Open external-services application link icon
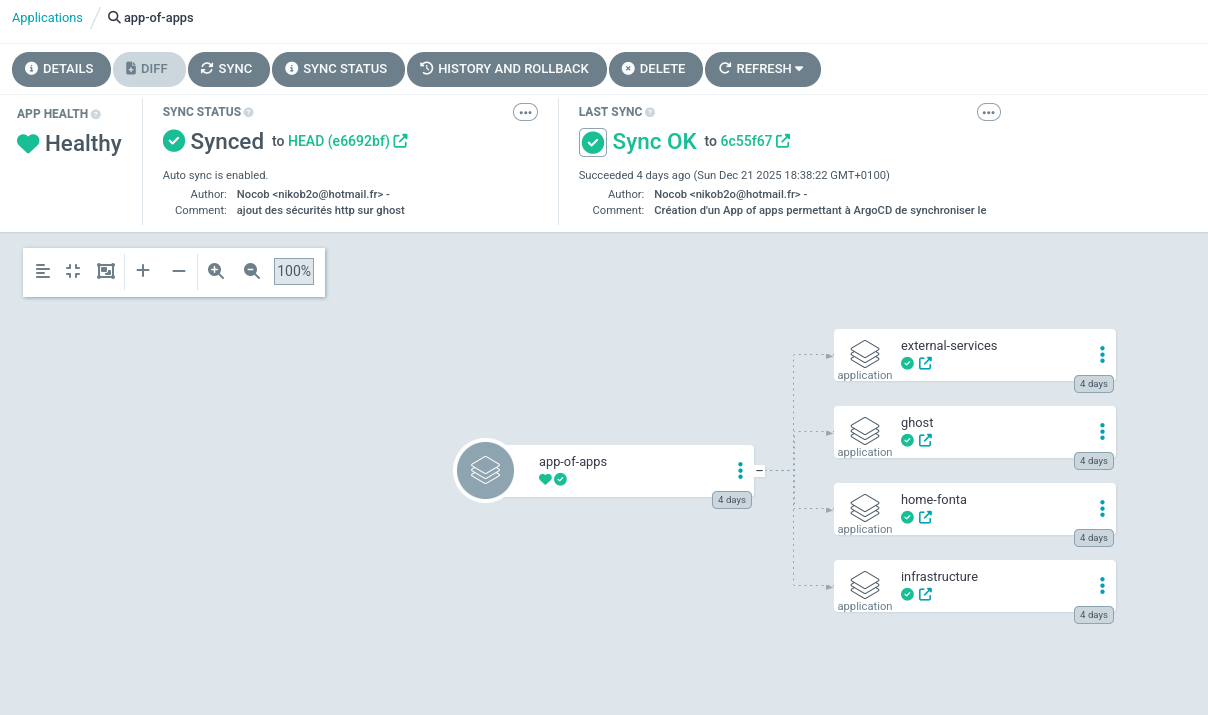The image size is (1208, 715). 925,363
